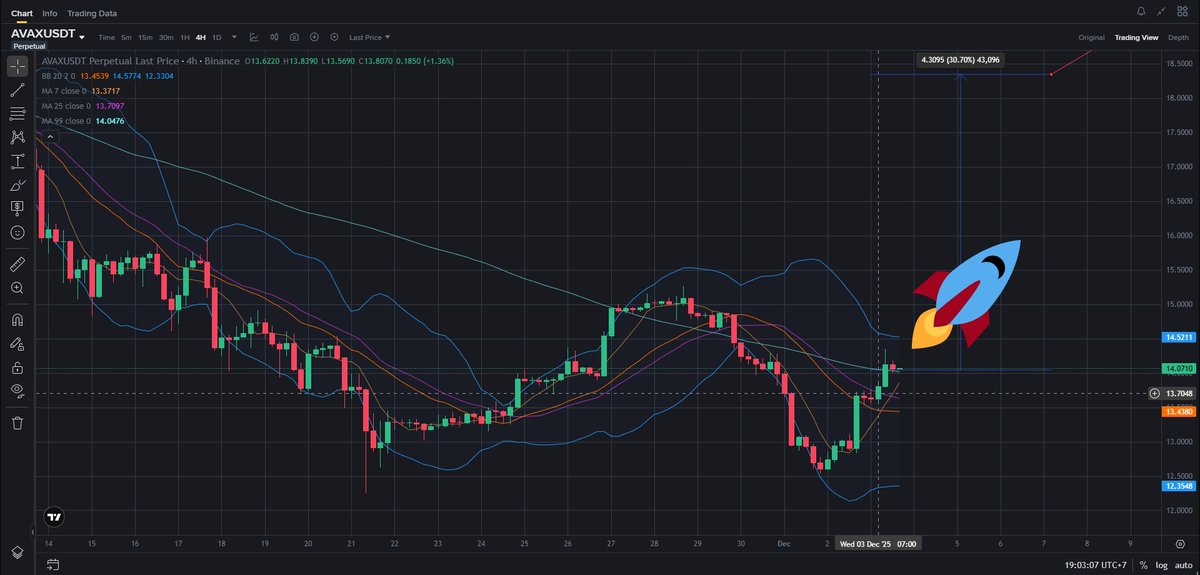Switch to the Depth chart

point(1179,37)
